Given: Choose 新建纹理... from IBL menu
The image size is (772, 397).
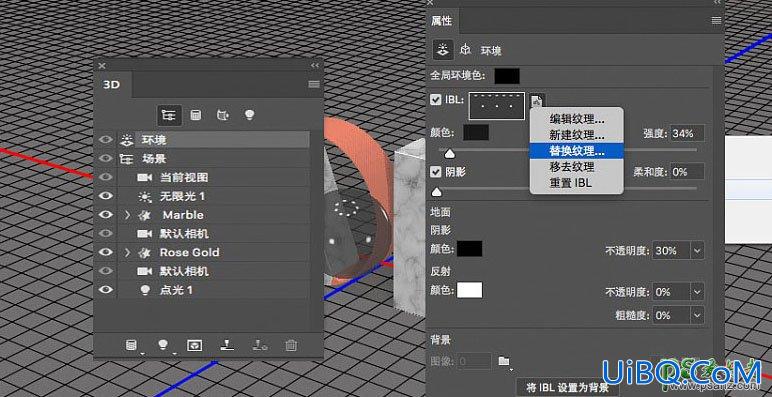Looking at the screenshot, I should click(x=577, y=135).
